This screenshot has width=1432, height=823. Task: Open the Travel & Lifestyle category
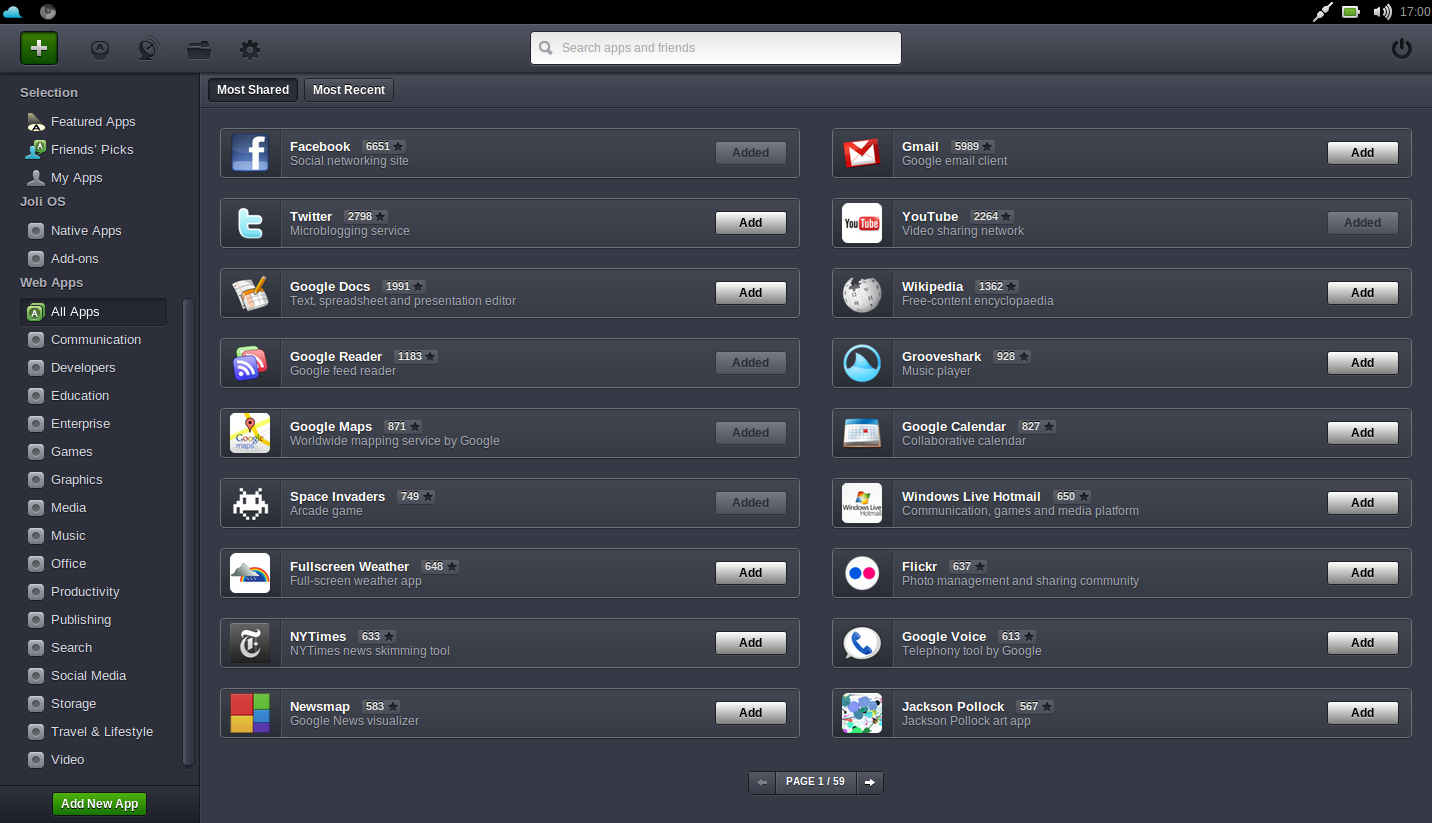click(x=102, y=732)
